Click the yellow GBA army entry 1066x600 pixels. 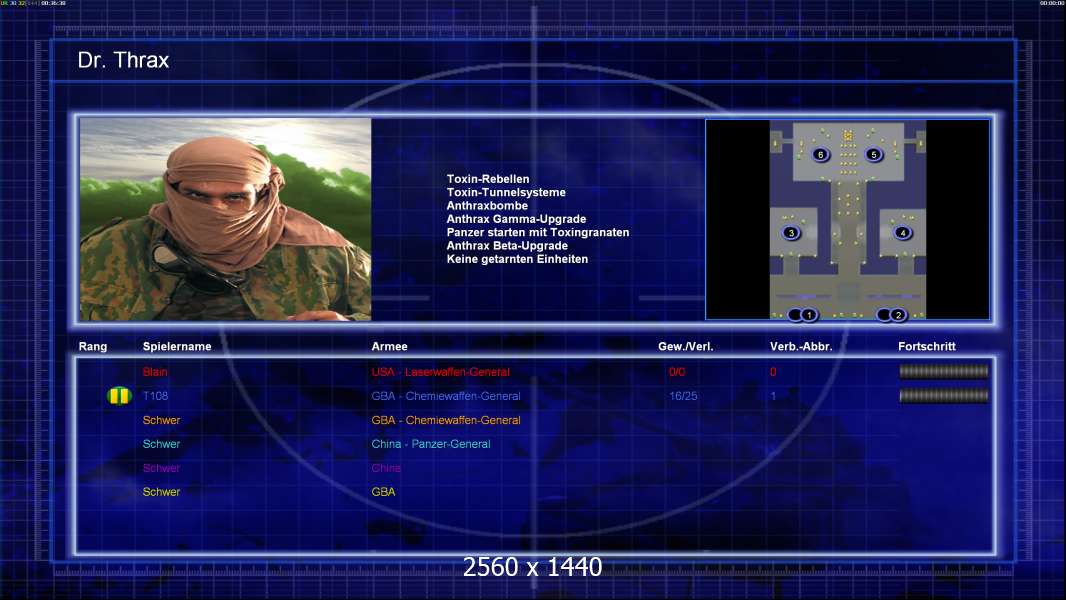pyautogui.click(x=383, y=491)
